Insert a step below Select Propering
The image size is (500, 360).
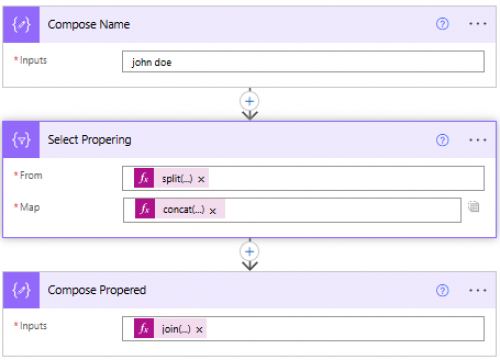(x=250, y=252)
